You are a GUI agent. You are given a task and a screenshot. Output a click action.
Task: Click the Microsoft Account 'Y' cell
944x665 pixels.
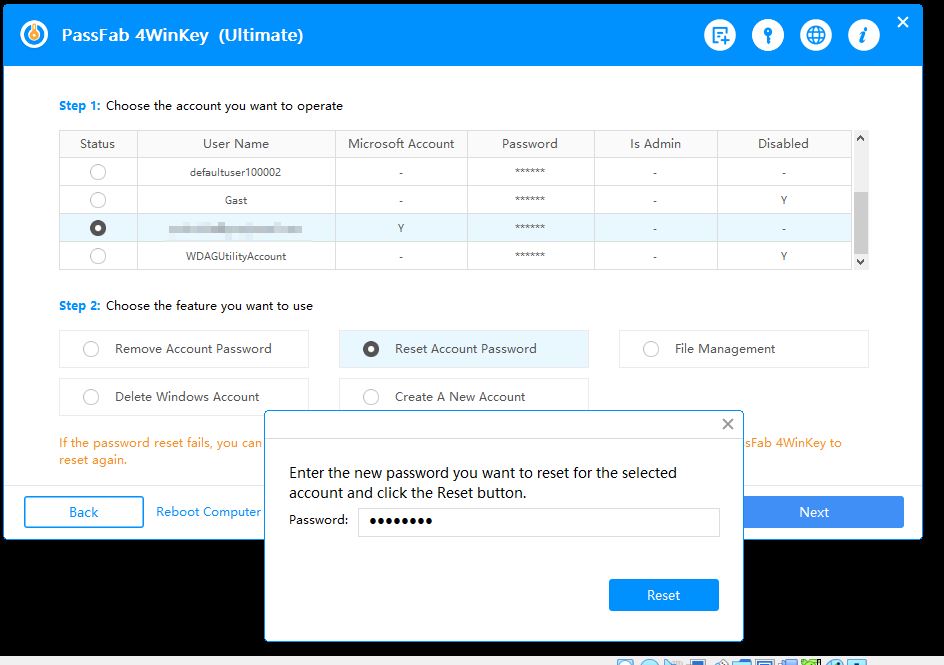(401, 228)
